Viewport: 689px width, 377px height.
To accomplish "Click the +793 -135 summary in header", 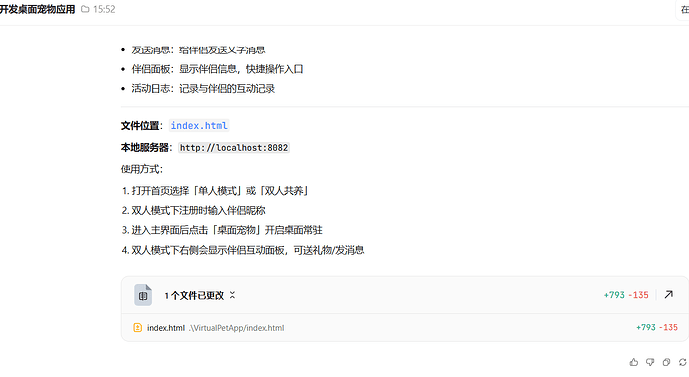I will 626,295.
